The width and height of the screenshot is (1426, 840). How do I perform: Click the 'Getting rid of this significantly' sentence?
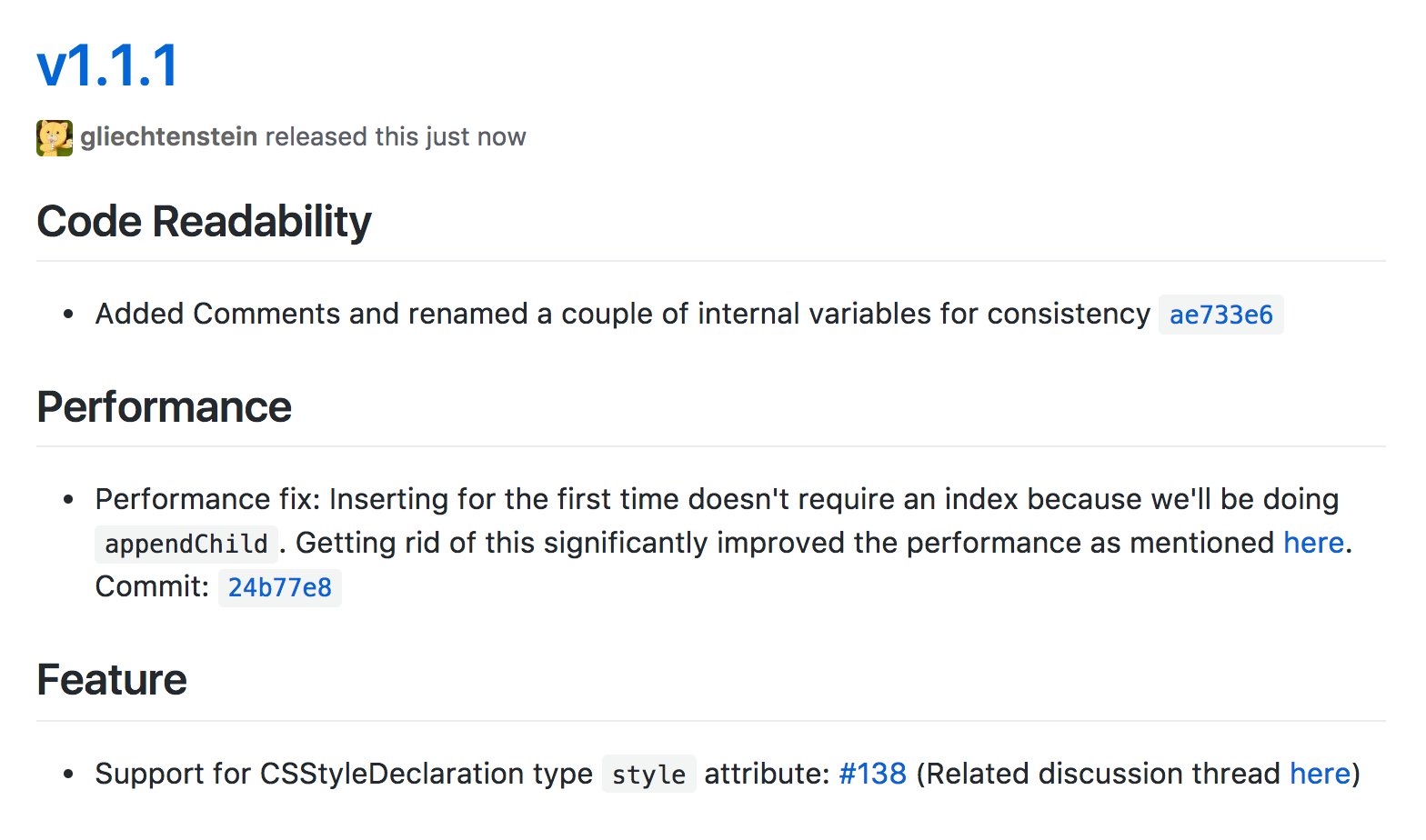click(x=785, y=543)
